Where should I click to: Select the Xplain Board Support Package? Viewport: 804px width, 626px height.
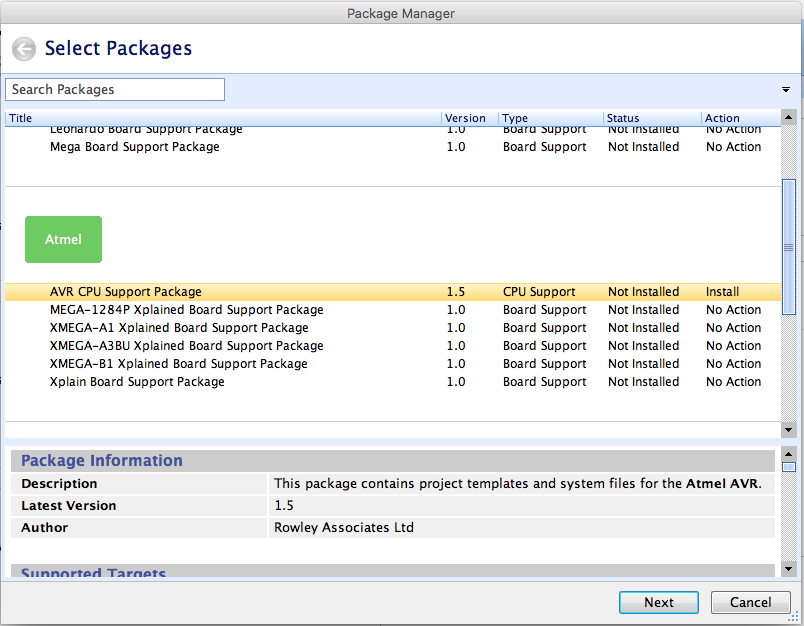tap(137, 382)
